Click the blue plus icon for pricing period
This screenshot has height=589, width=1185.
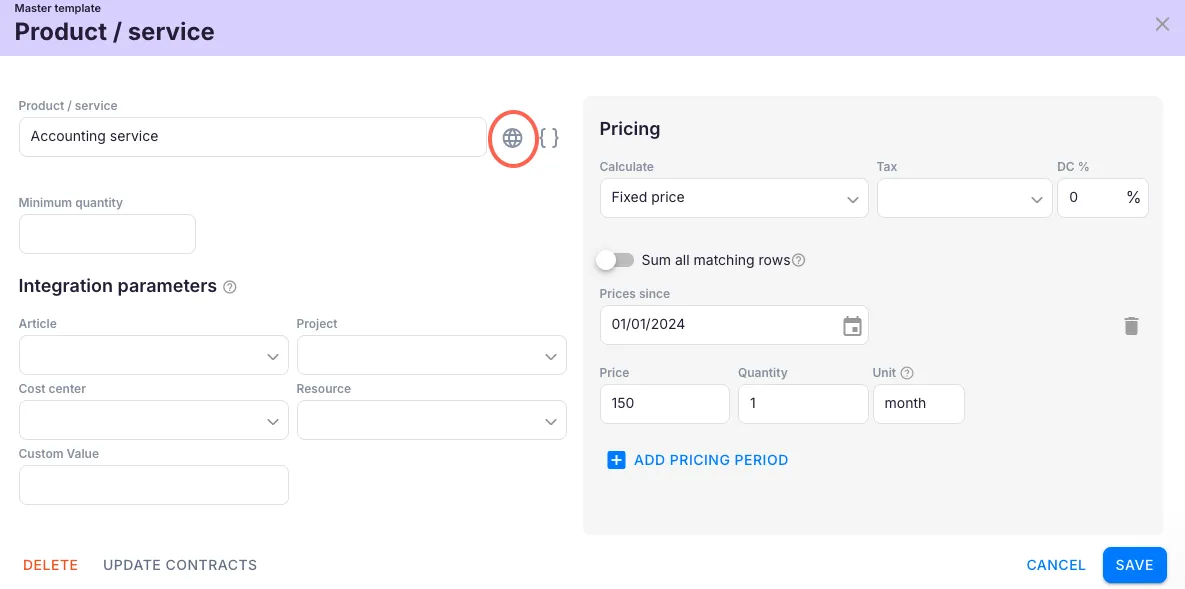click(616, 460)
